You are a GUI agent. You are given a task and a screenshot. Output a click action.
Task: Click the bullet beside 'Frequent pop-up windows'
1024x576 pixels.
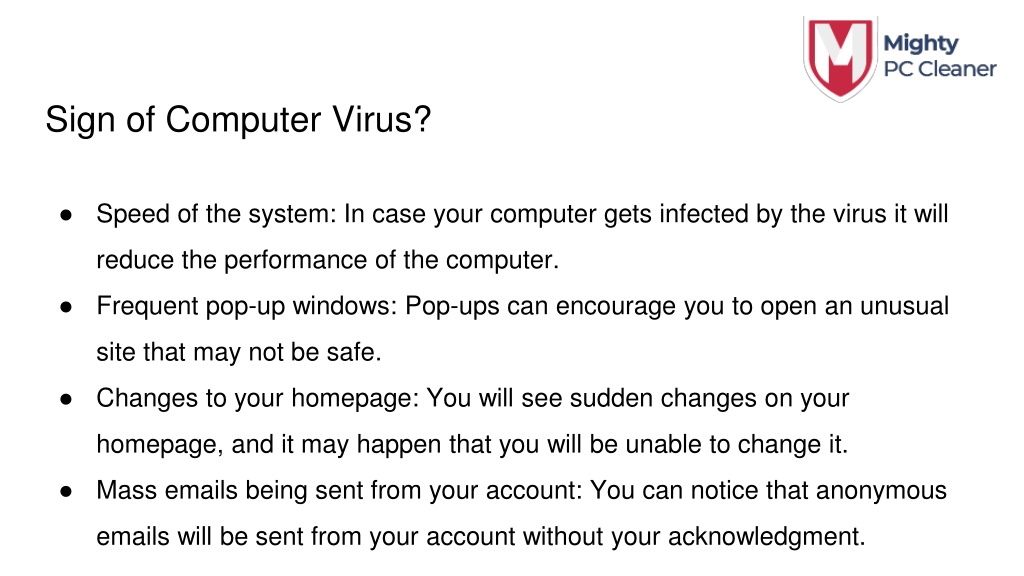[x=66, y=307]
